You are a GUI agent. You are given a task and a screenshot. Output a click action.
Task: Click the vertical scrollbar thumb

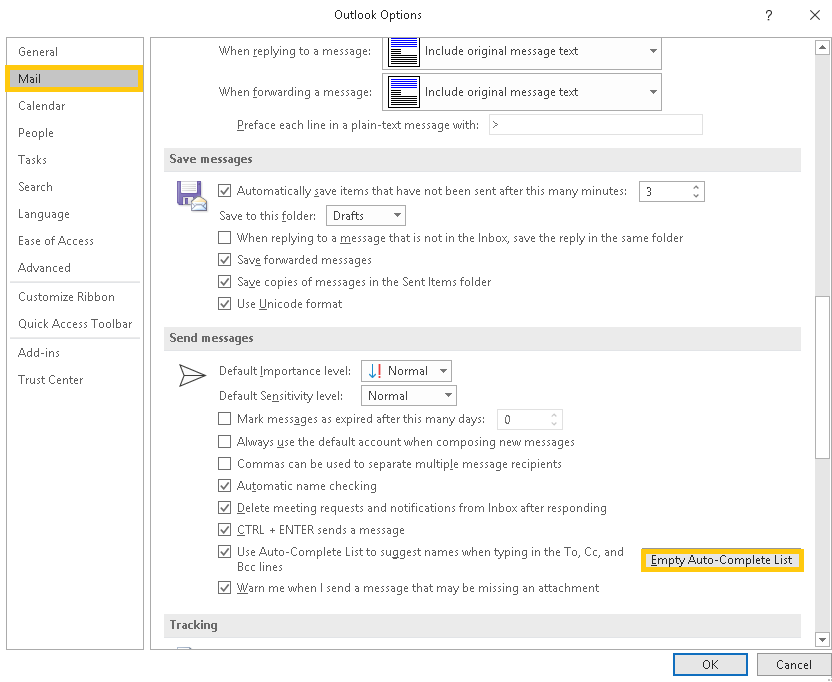click(x=822, y=376)
